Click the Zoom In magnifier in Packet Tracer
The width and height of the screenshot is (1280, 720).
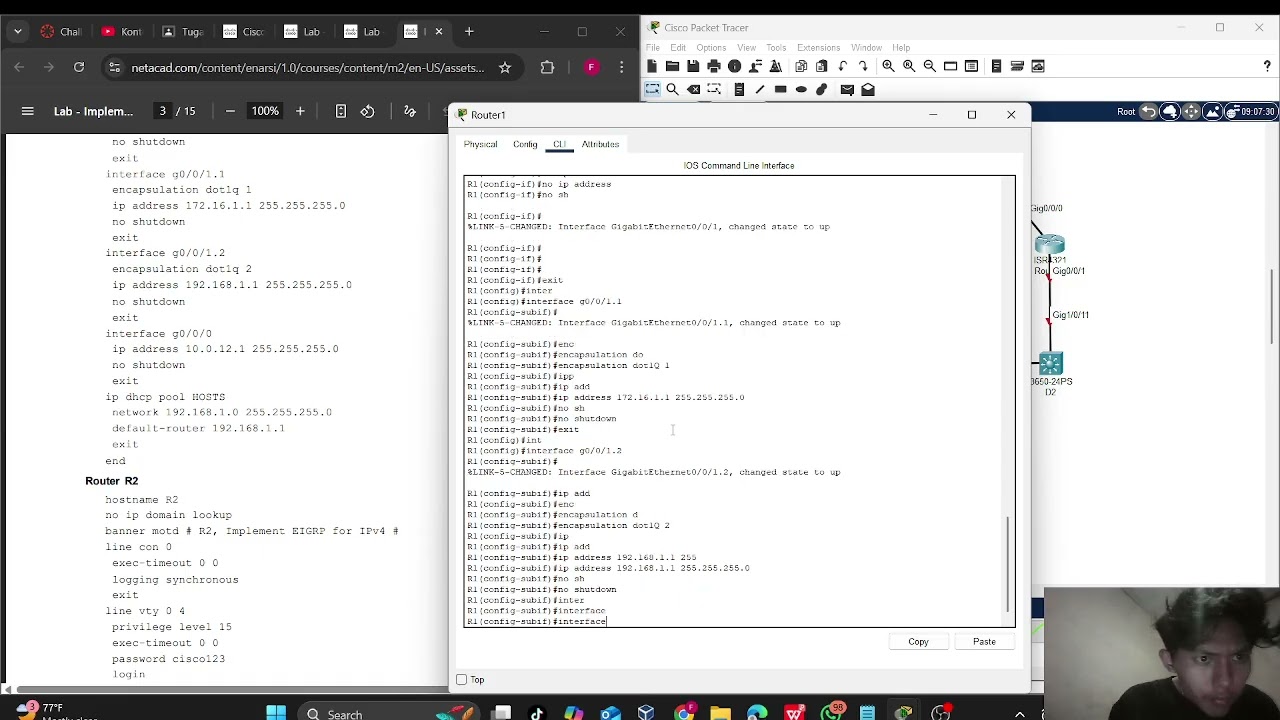click(888, 66)
